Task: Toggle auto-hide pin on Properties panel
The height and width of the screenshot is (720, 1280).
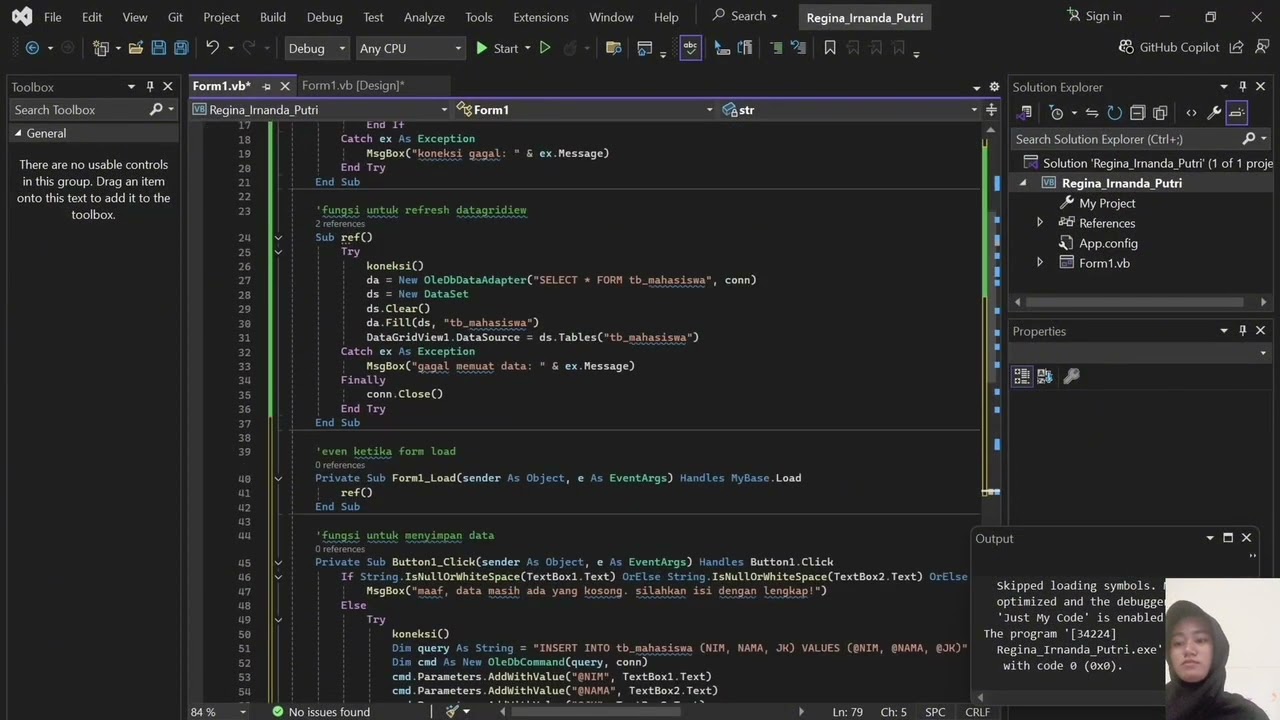Action: (1243, 331)
